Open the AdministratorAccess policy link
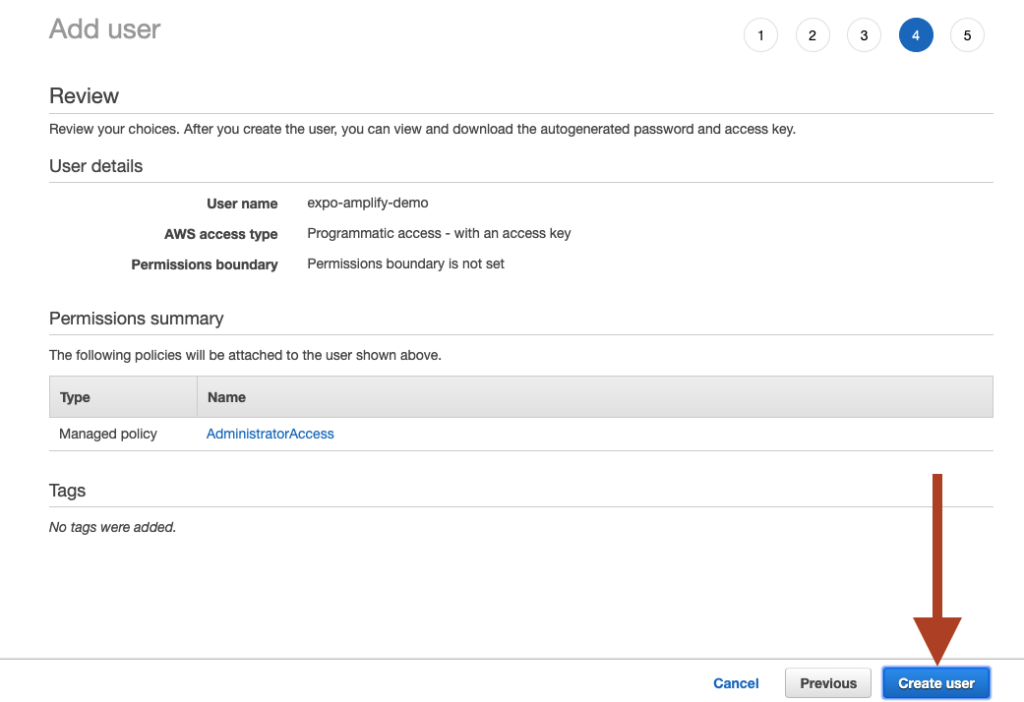 click(x=270, y=434)
